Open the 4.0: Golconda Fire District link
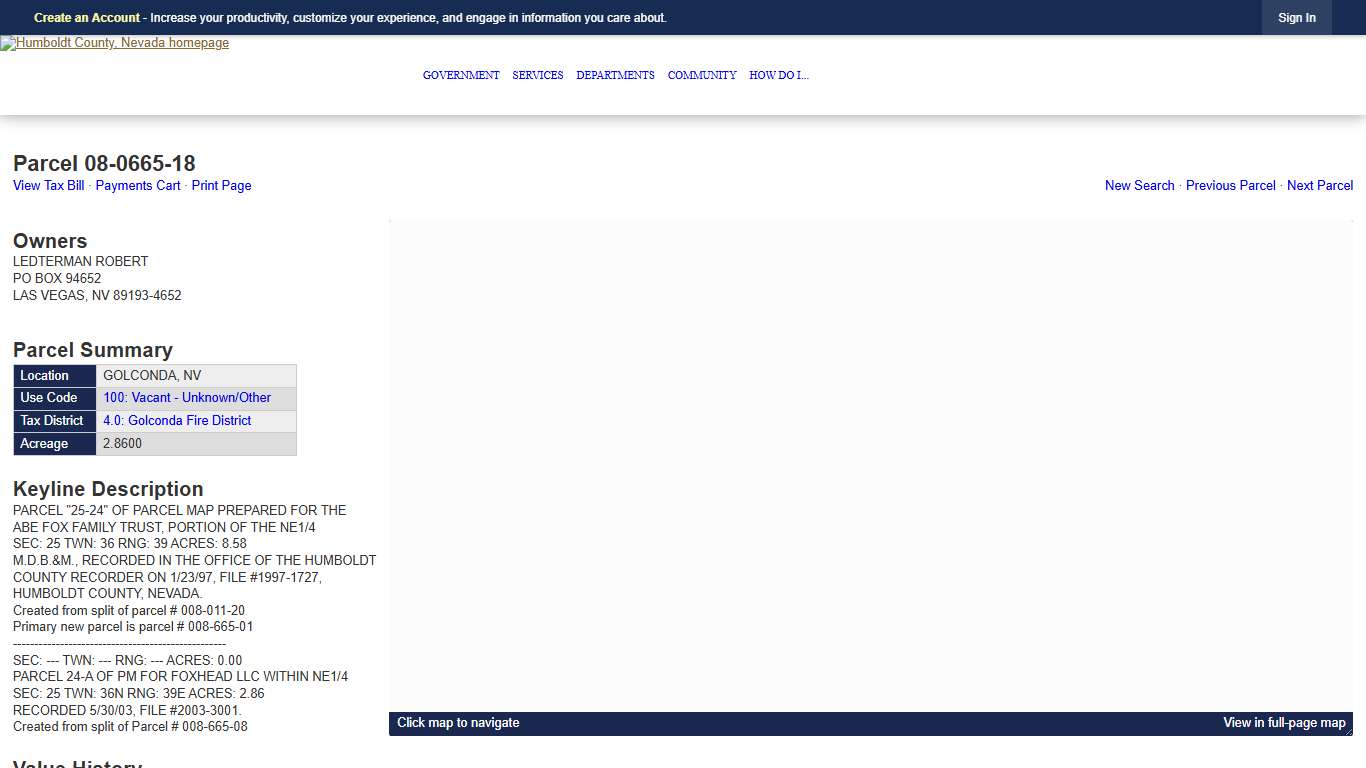Image resolution: width=1366 pixels, height=768 pixels. coord(177,421)
